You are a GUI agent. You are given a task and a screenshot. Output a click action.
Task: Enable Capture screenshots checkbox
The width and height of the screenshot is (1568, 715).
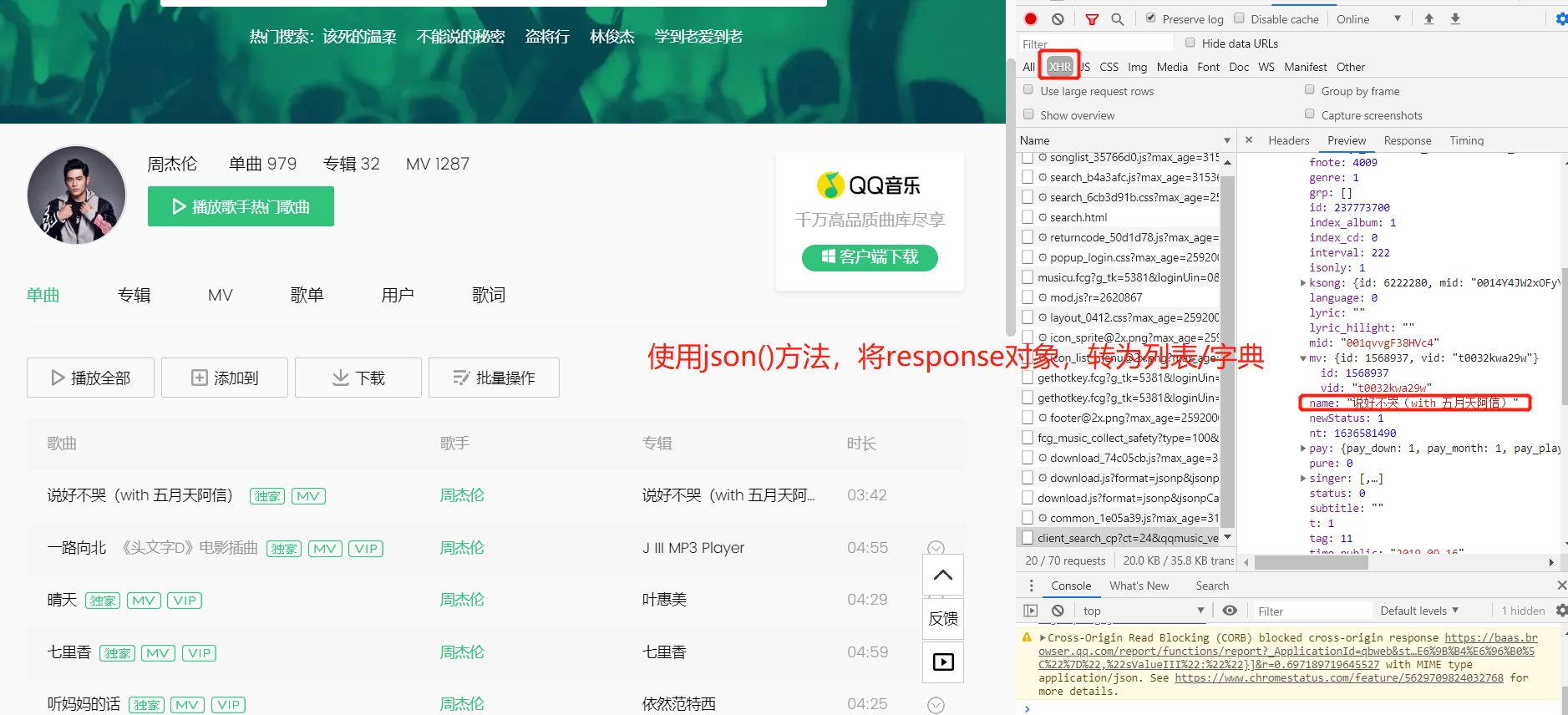click(x=1310, y=114)
